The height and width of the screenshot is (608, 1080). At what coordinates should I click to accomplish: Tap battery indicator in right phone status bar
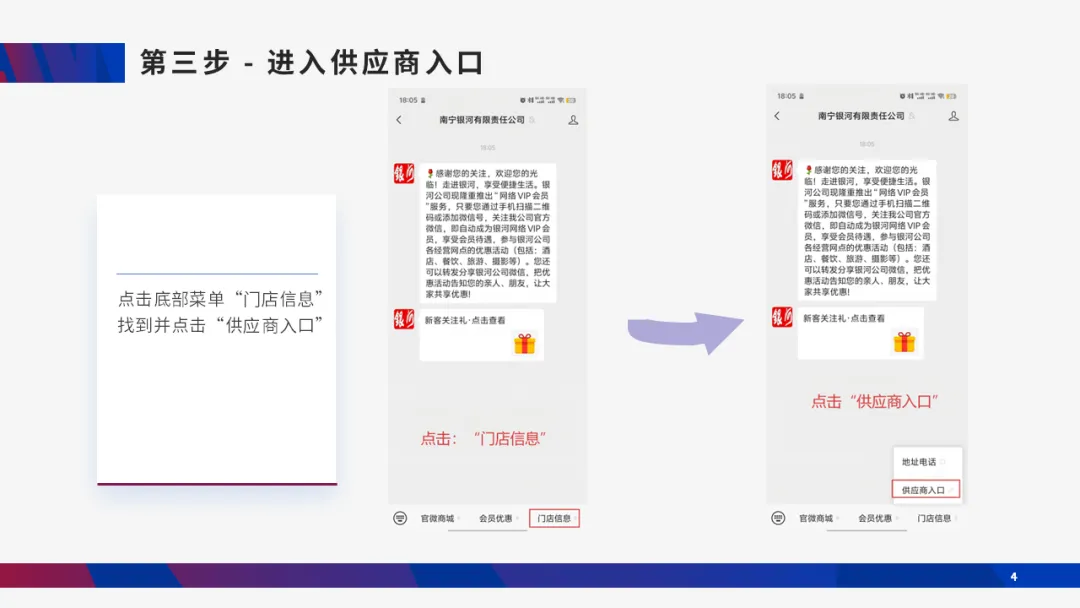(x=951, y=96)
